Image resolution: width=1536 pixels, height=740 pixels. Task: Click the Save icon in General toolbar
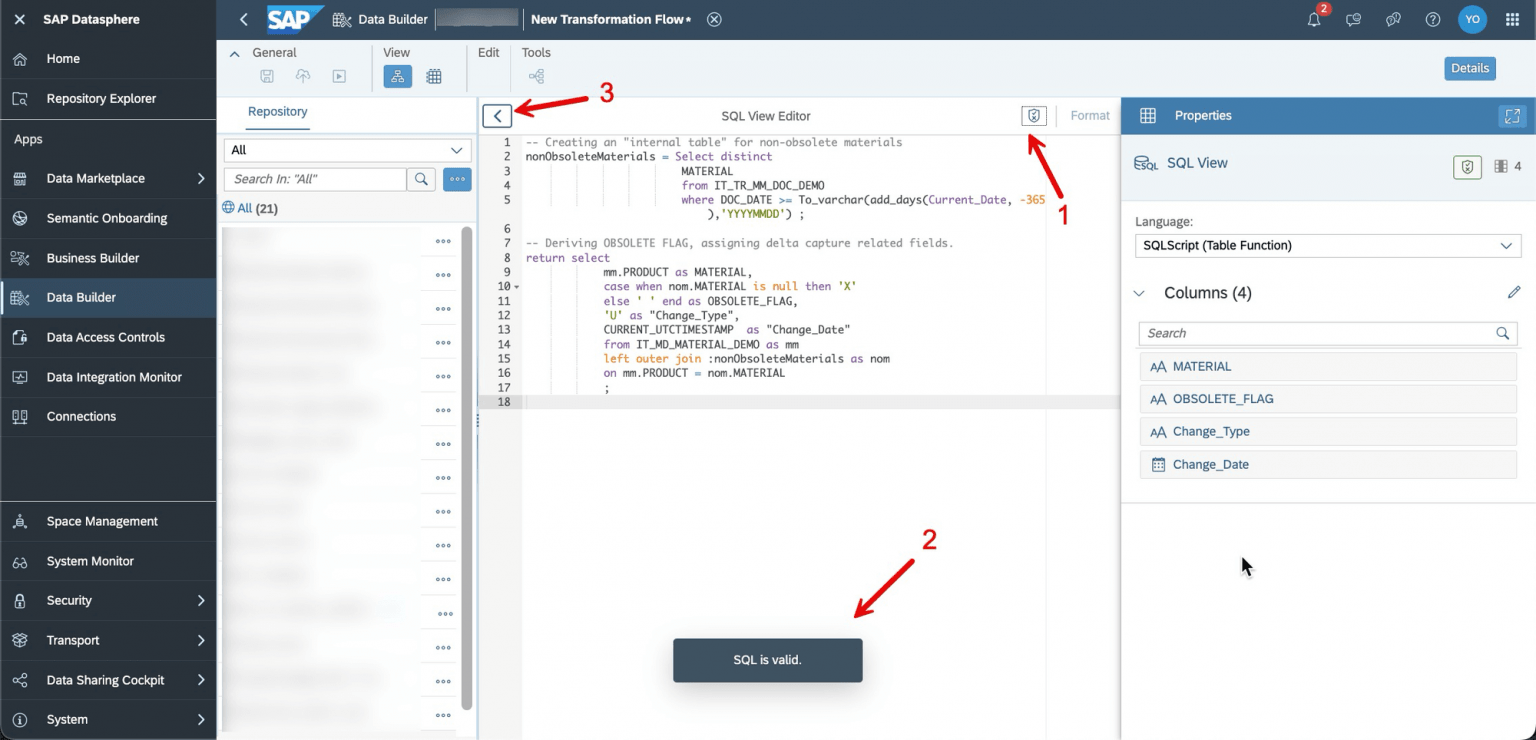[x=267, y=76]
